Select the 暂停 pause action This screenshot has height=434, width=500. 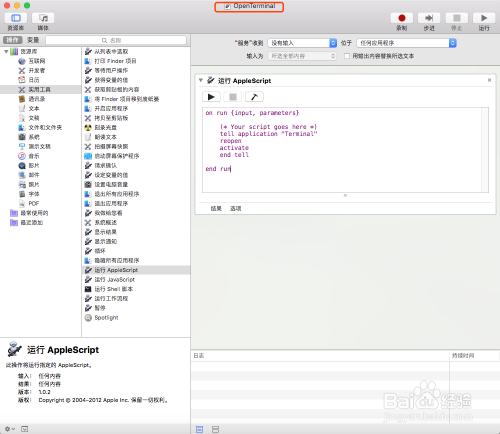[100, 308]
